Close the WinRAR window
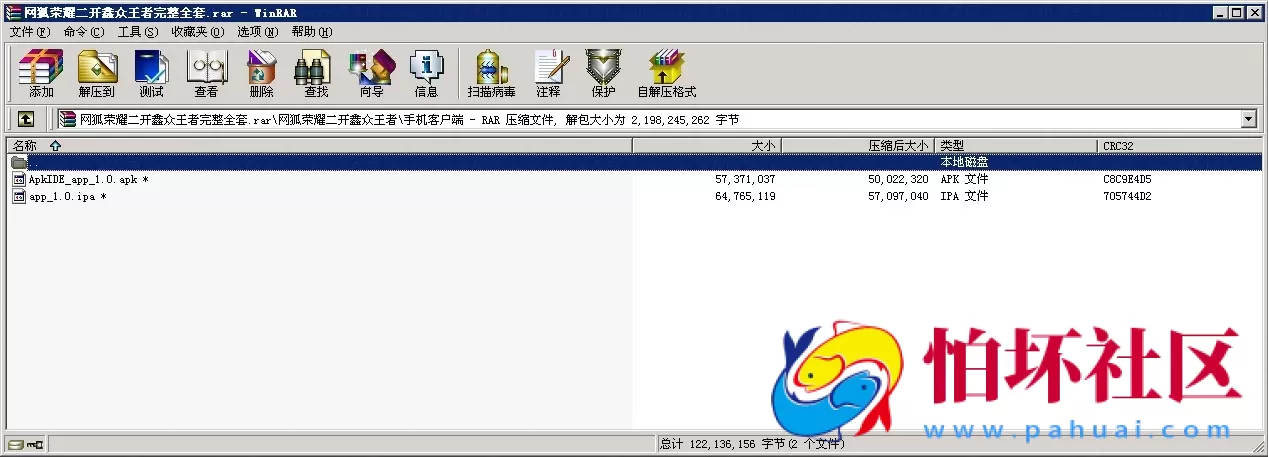The width and height of the screenshot is (1268, 457). [x=1255, y=12]
